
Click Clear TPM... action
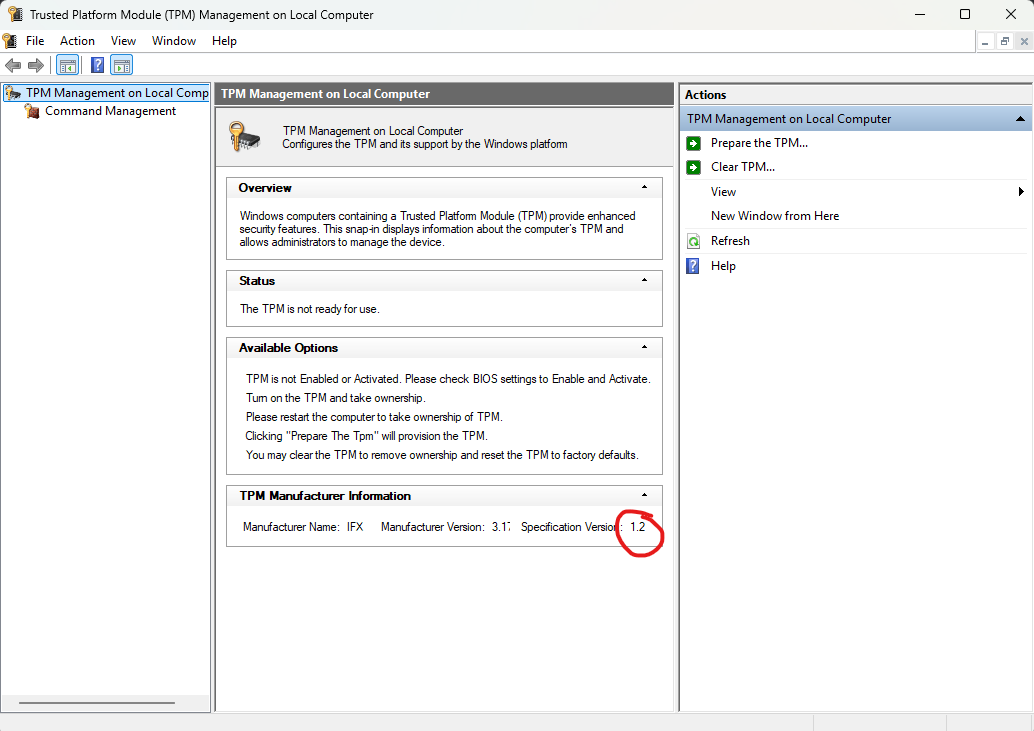743,167
